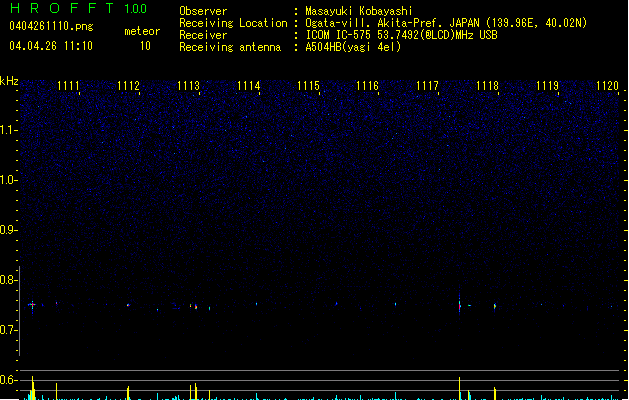Click the 'meteor' count label
This screenshot has width=629, height=400.
(x=142, y=31)
